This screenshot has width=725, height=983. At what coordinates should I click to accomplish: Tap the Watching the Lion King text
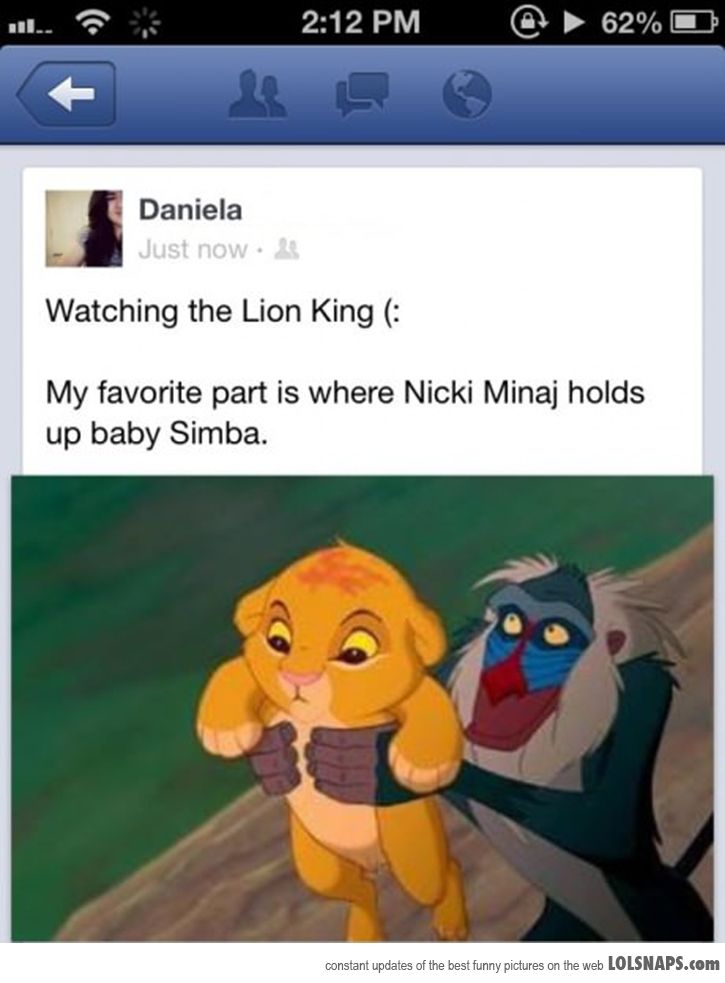coord(223,312)
